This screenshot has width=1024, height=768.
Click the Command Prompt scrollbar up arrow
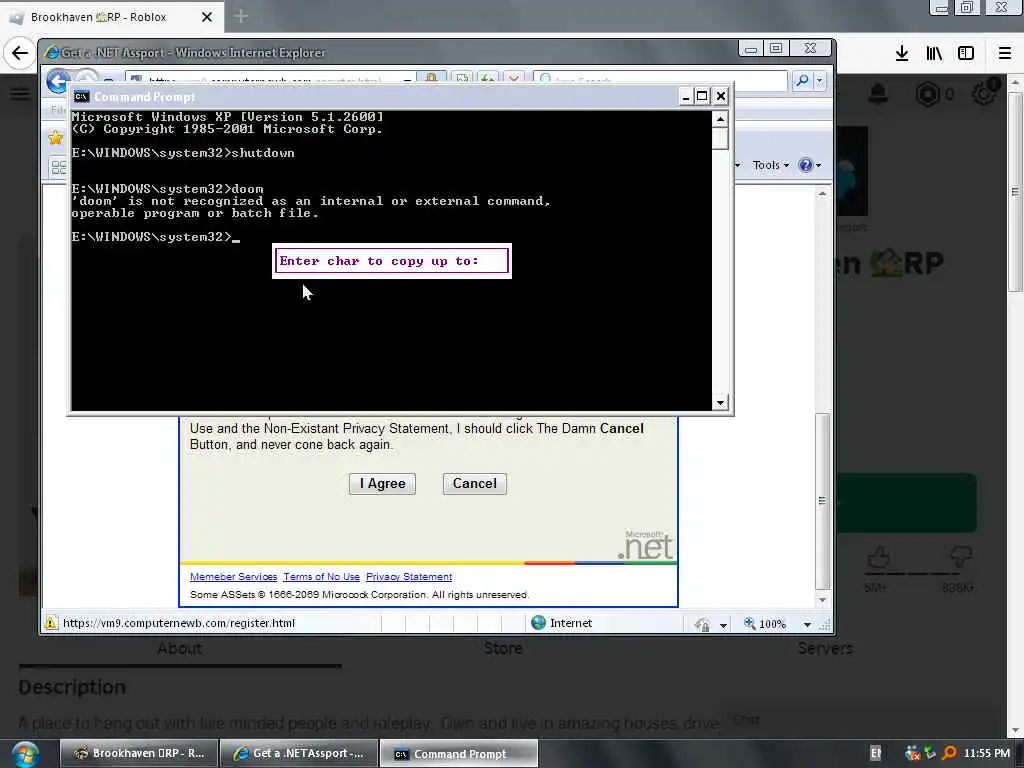tap(720, 119)
